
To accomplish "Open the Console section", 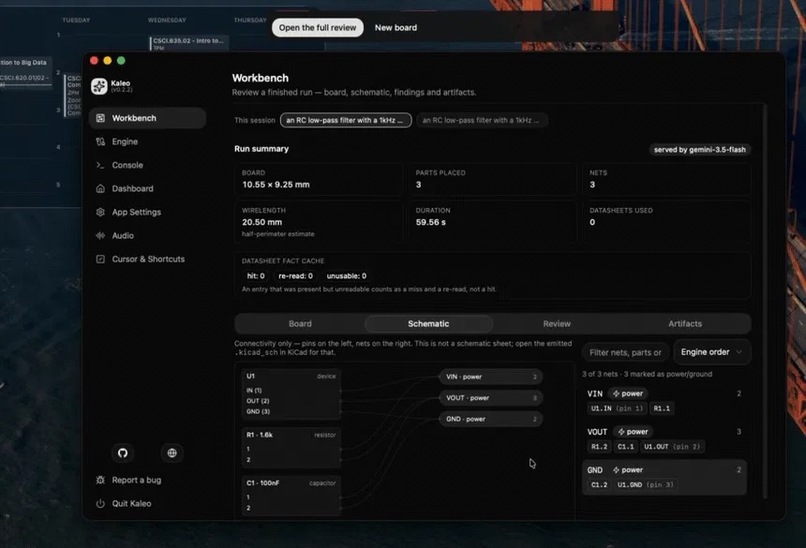I will [x=148, y=165].
